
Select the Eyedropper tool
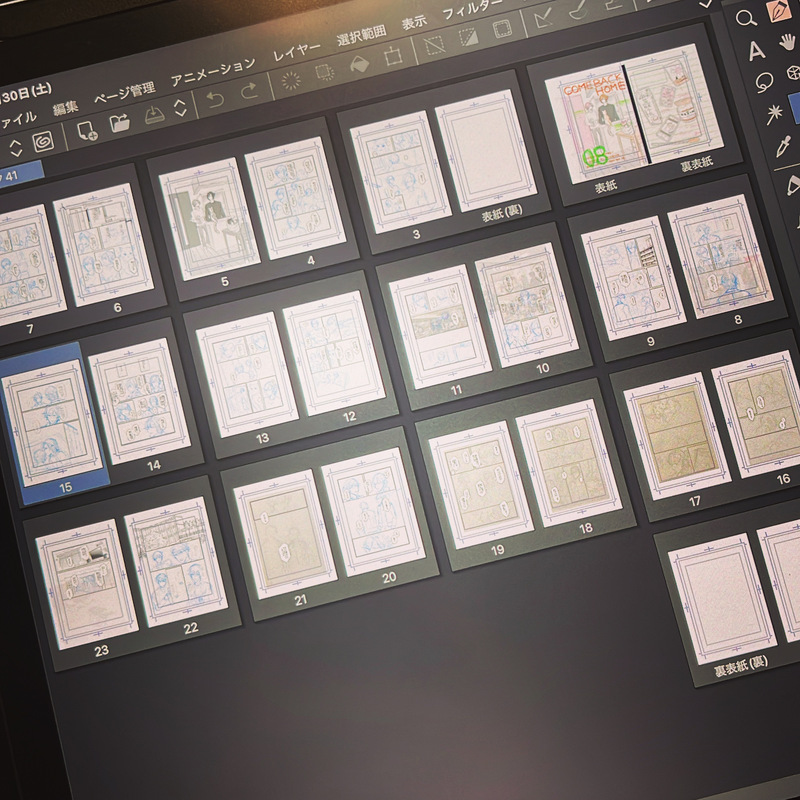coord(783,146)
